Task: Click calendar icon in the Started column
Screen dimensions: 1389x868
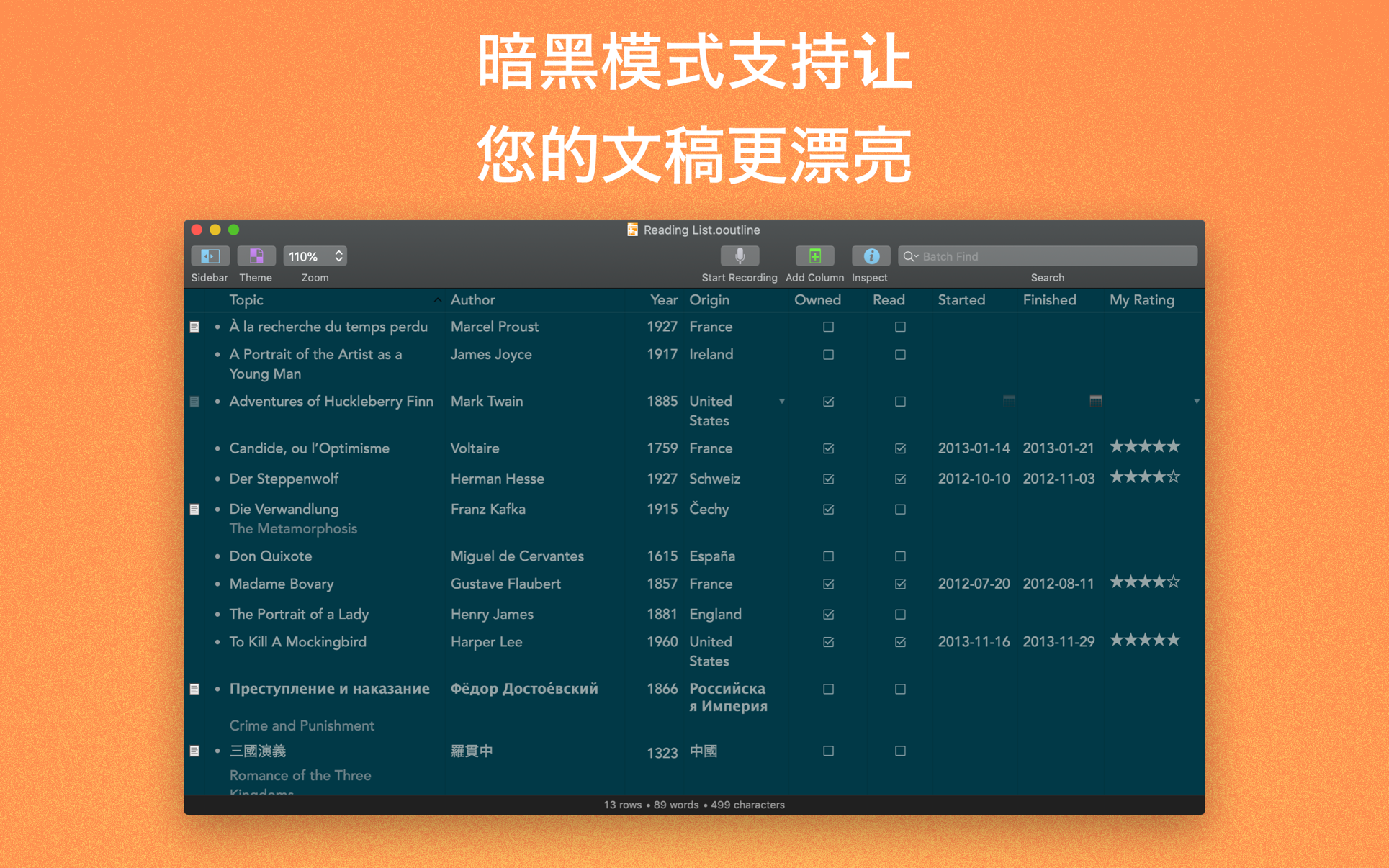Action: pos(1009,401)
